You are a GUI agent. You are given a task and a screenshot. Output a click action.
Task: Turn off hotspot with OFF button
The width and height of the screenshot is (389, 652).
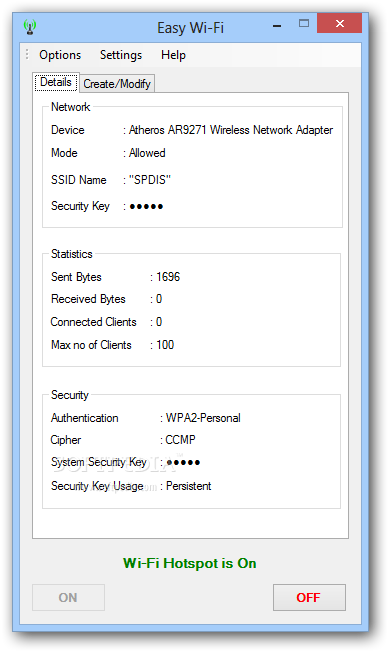309,598
